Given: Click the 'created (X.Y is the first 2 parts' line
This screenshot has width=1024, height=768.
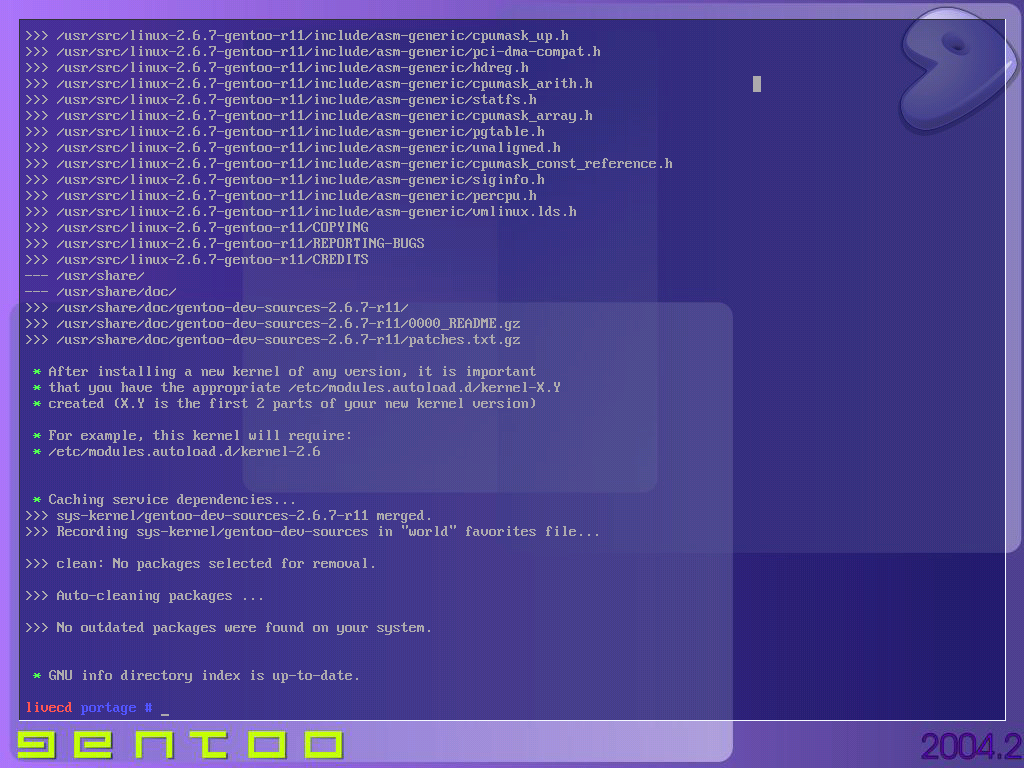Looking at the screenshot, I should 285,404.
